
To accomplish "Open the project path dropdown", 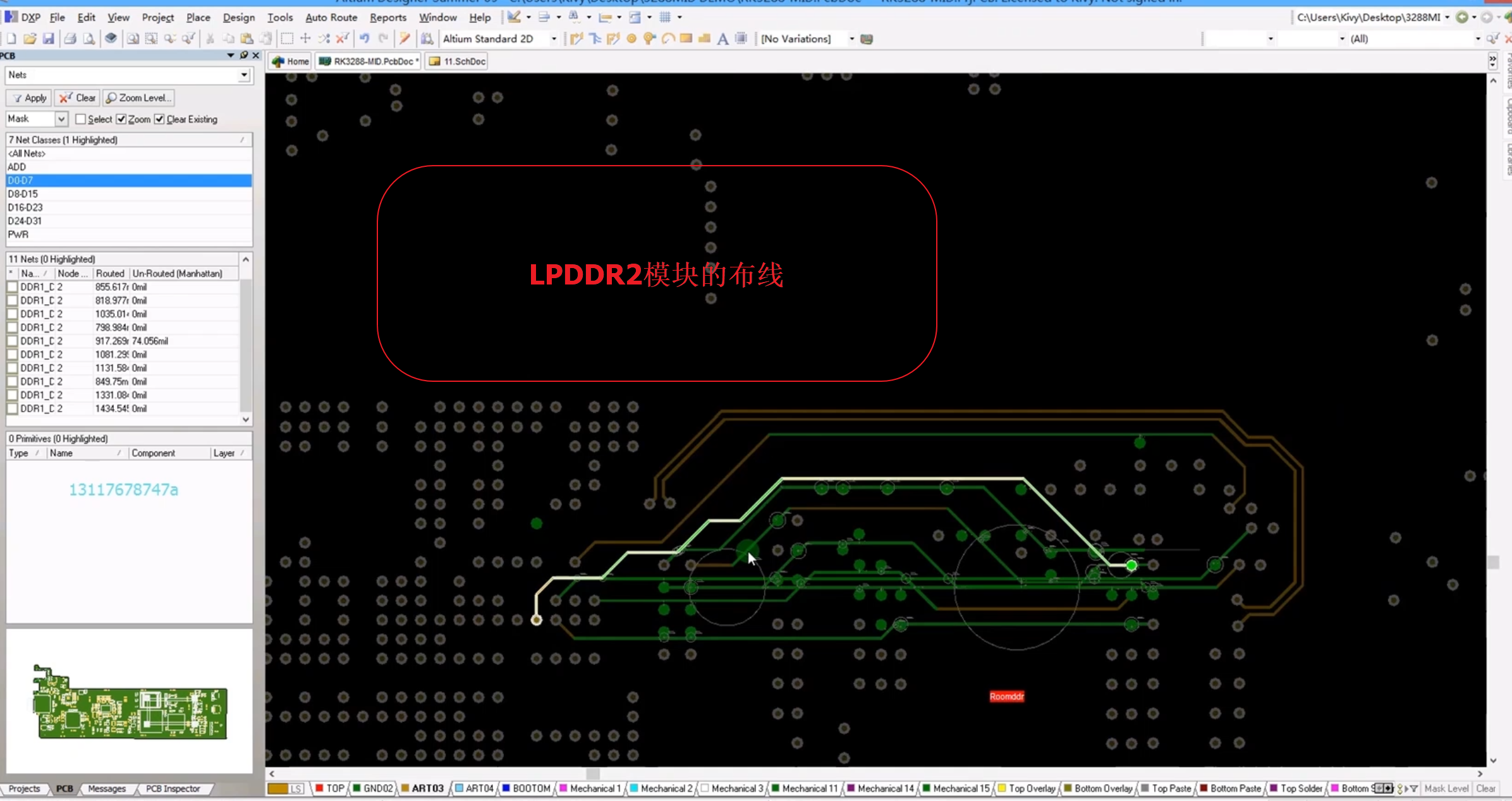I will (x=1447, y=18).
